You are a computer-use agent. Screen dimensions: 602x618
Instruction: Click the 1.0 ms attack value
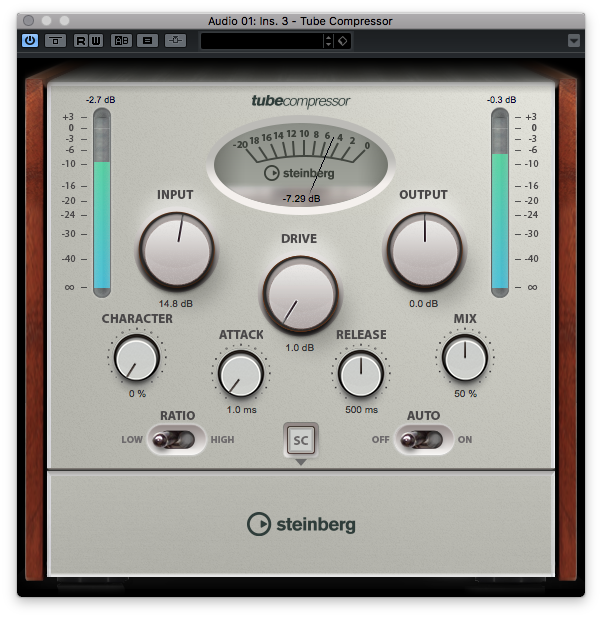241,410
